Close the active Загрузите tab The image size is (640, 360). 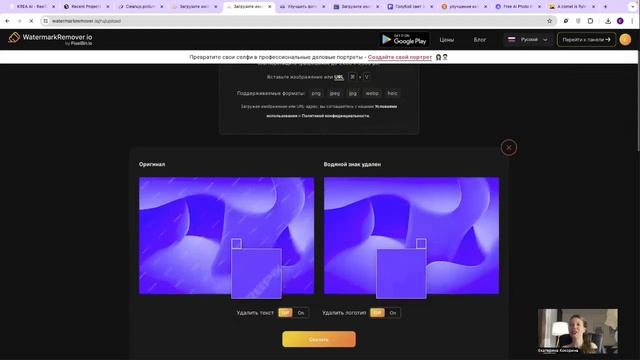click(269, 7)
